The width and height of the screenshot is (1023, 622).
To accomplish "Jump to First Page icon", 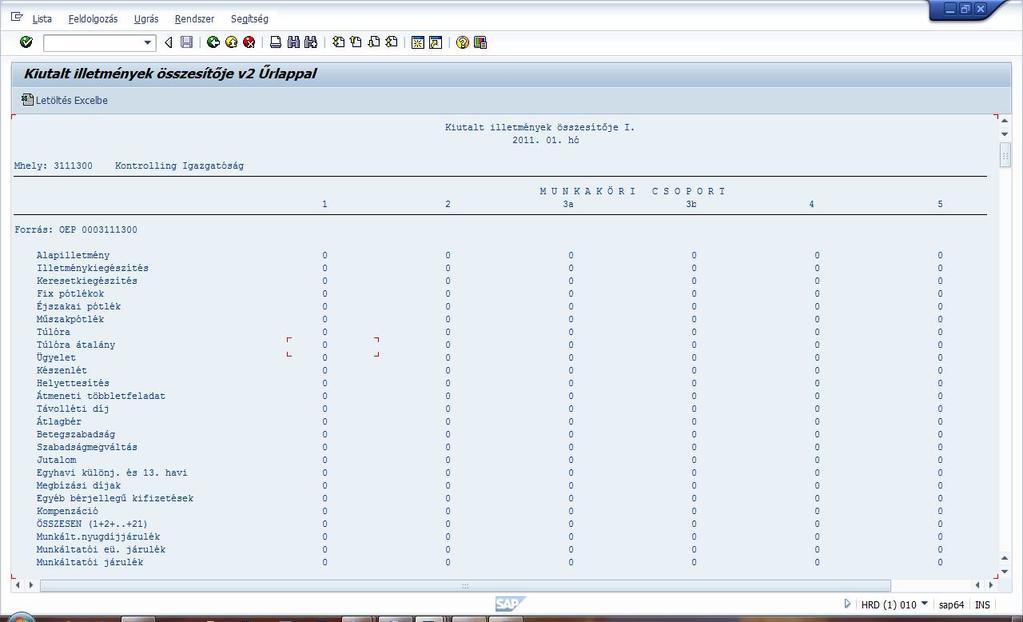I will click(x=338, y=42).
